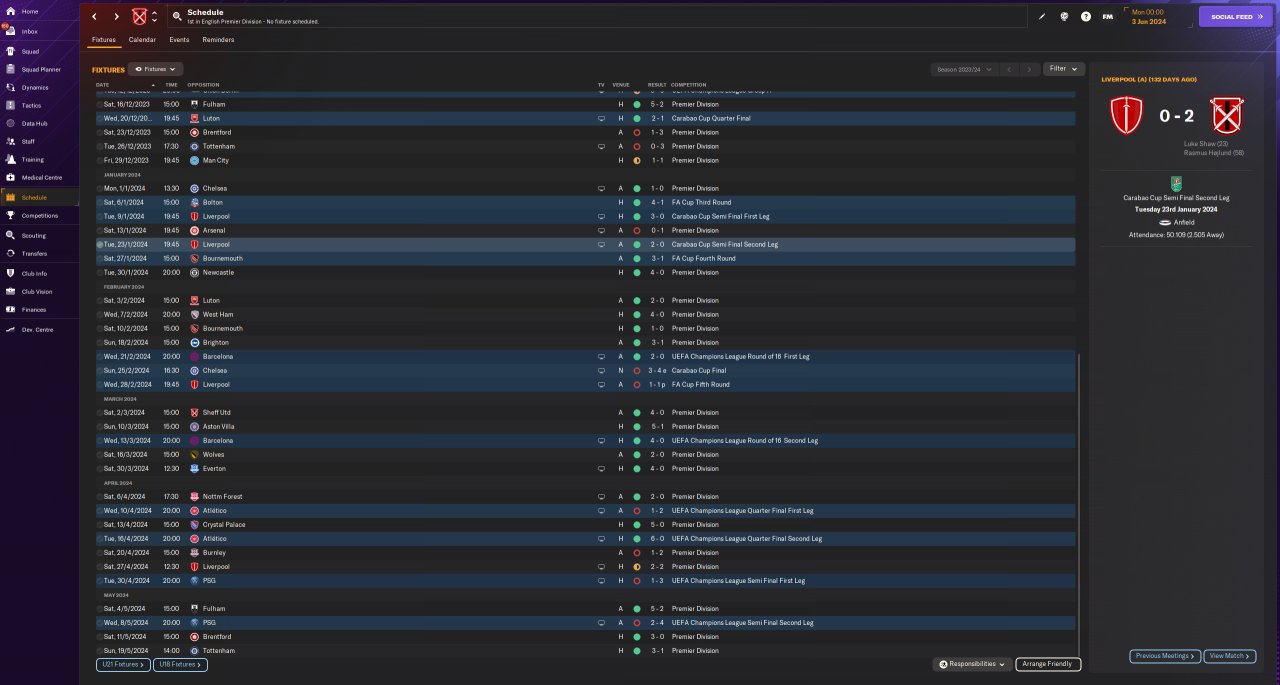The width and height of the screenshot is (1280, 685).
Task: Navigate forward with the right arrow
Action: tap(116, 16)
